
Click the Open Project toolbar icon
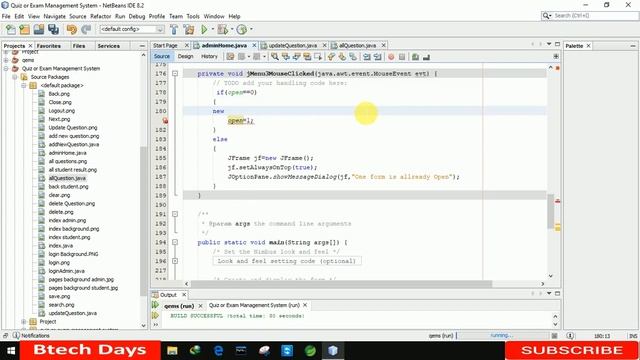point(39,29)
